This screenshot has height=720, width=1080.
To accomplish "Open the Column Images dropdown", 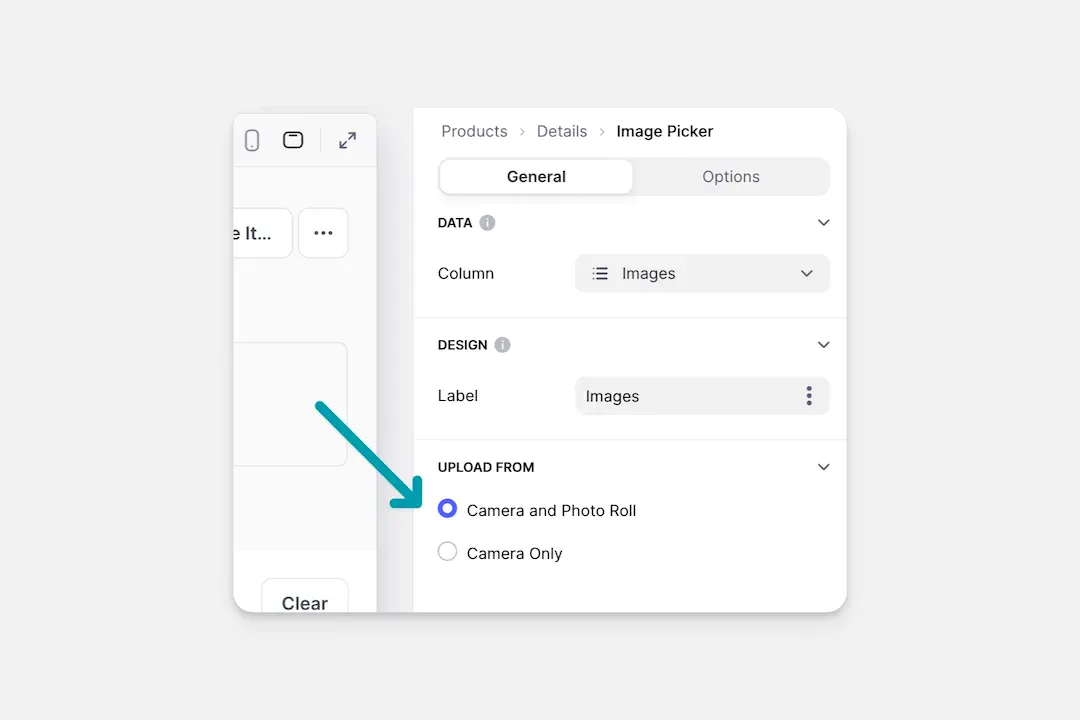I will click(702, 274).
